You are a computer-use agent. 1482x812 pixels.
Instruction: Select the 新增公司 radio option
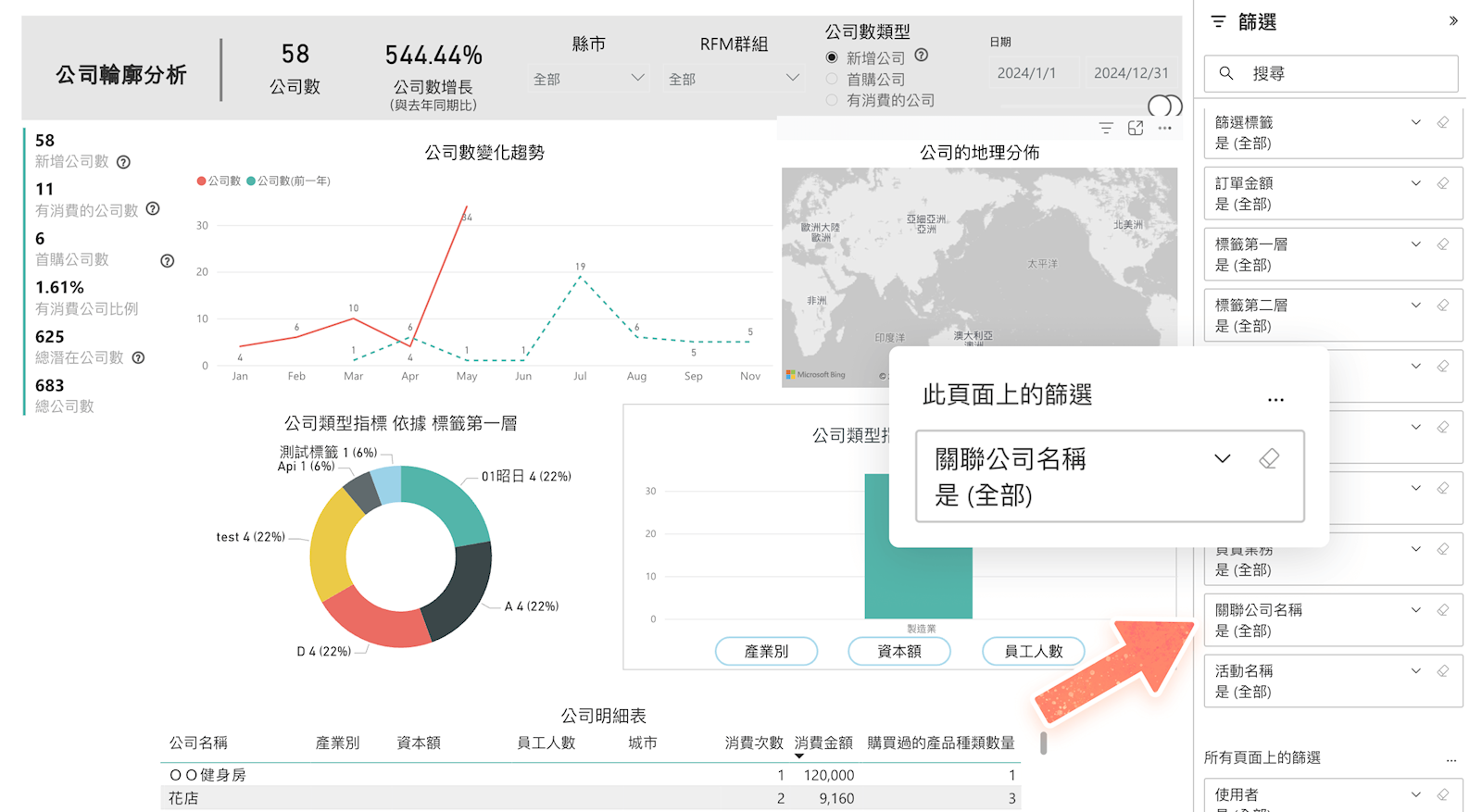(832, 57)
